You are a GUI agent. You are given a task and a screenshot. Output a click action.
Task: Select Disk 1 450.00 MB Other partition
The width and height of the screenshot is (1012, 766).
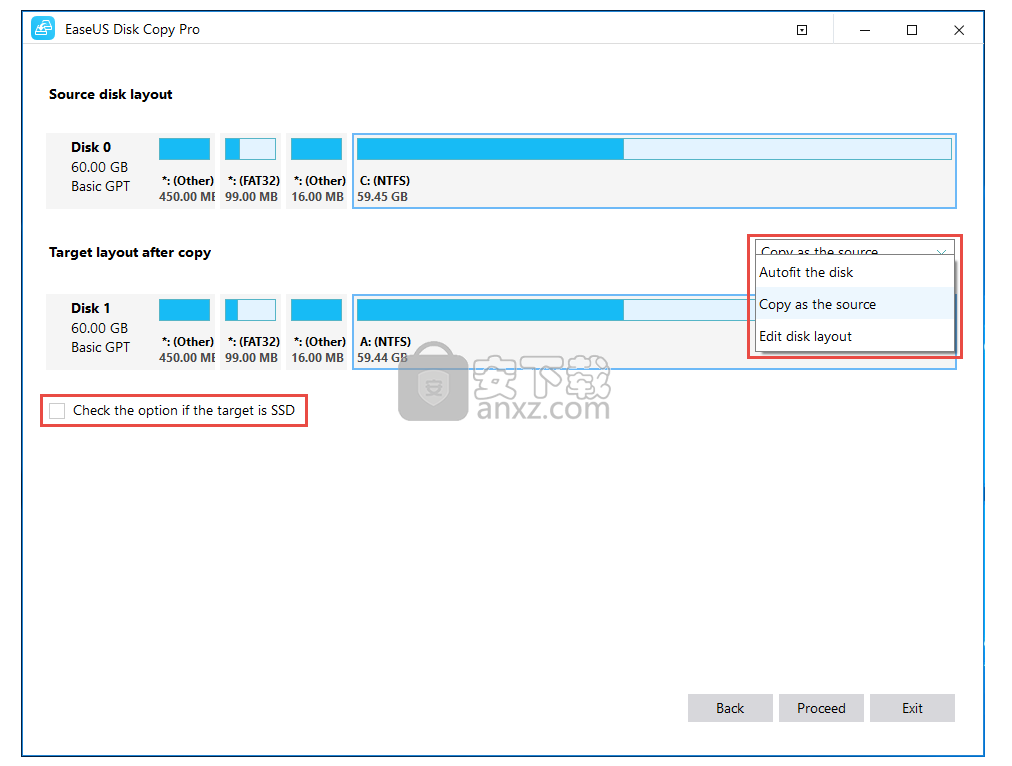(185, 332)
